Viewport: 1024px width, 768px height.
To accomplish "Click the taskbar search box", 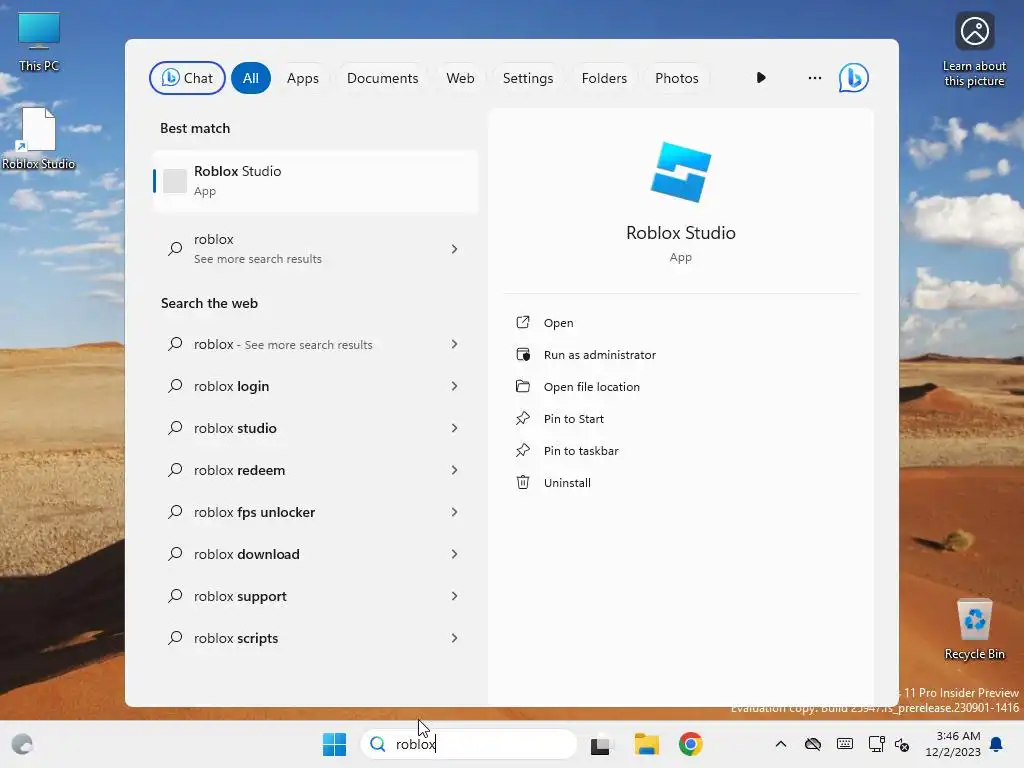I will tap(469, 744).
